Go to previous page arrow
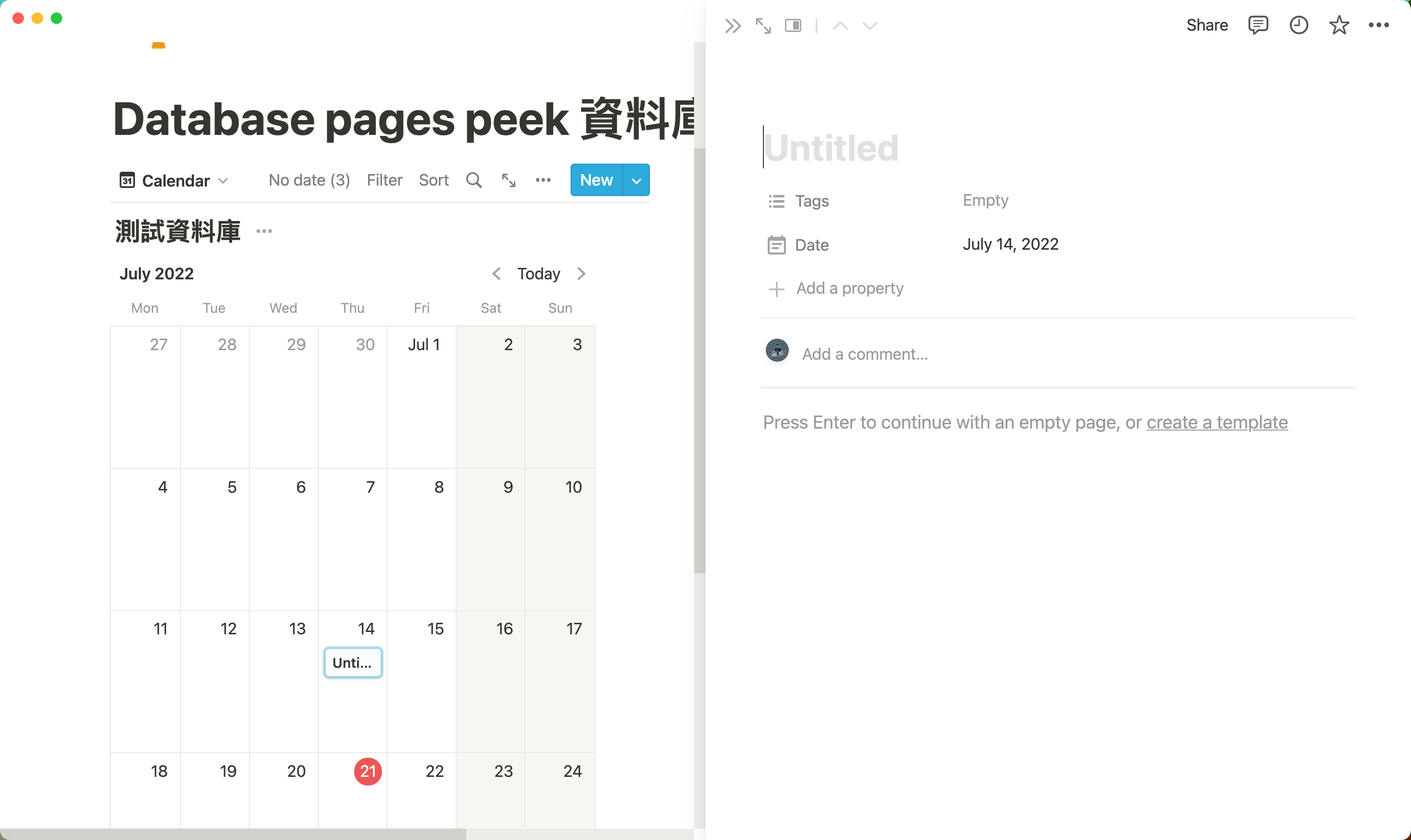Viewport: 1411px width, 840px height. pyautogui.click(x=840, y=25)
